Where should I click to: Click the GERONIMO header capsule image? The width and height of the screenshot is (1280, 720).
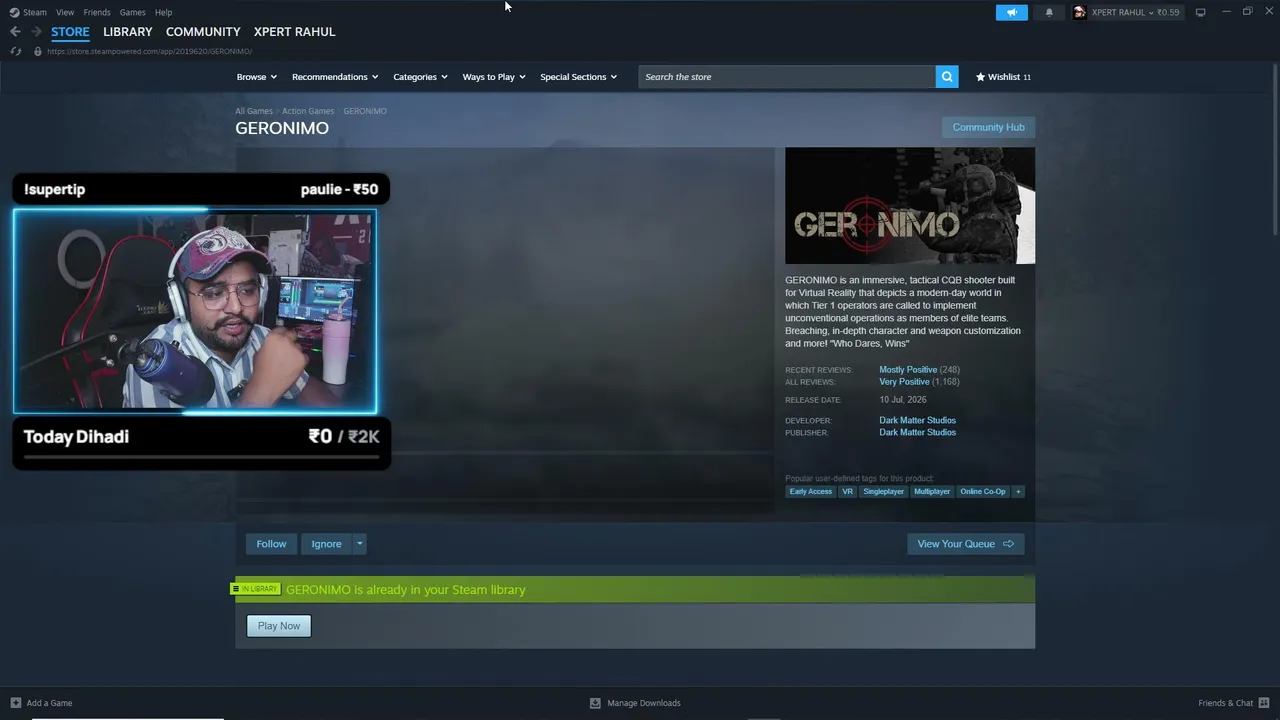(x=910, y=206)
